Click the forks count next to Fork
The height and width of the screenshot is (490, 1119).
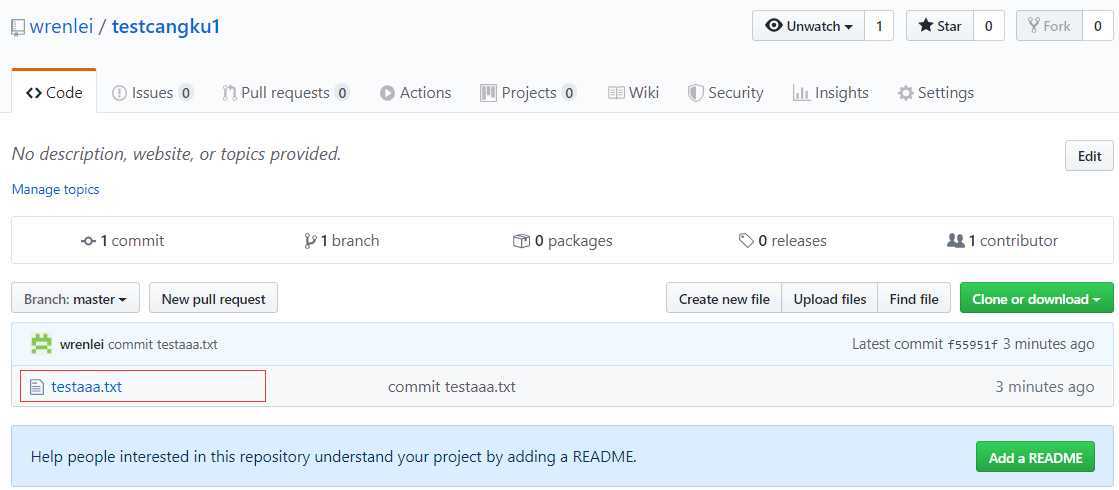click(x=1098, y=26)
